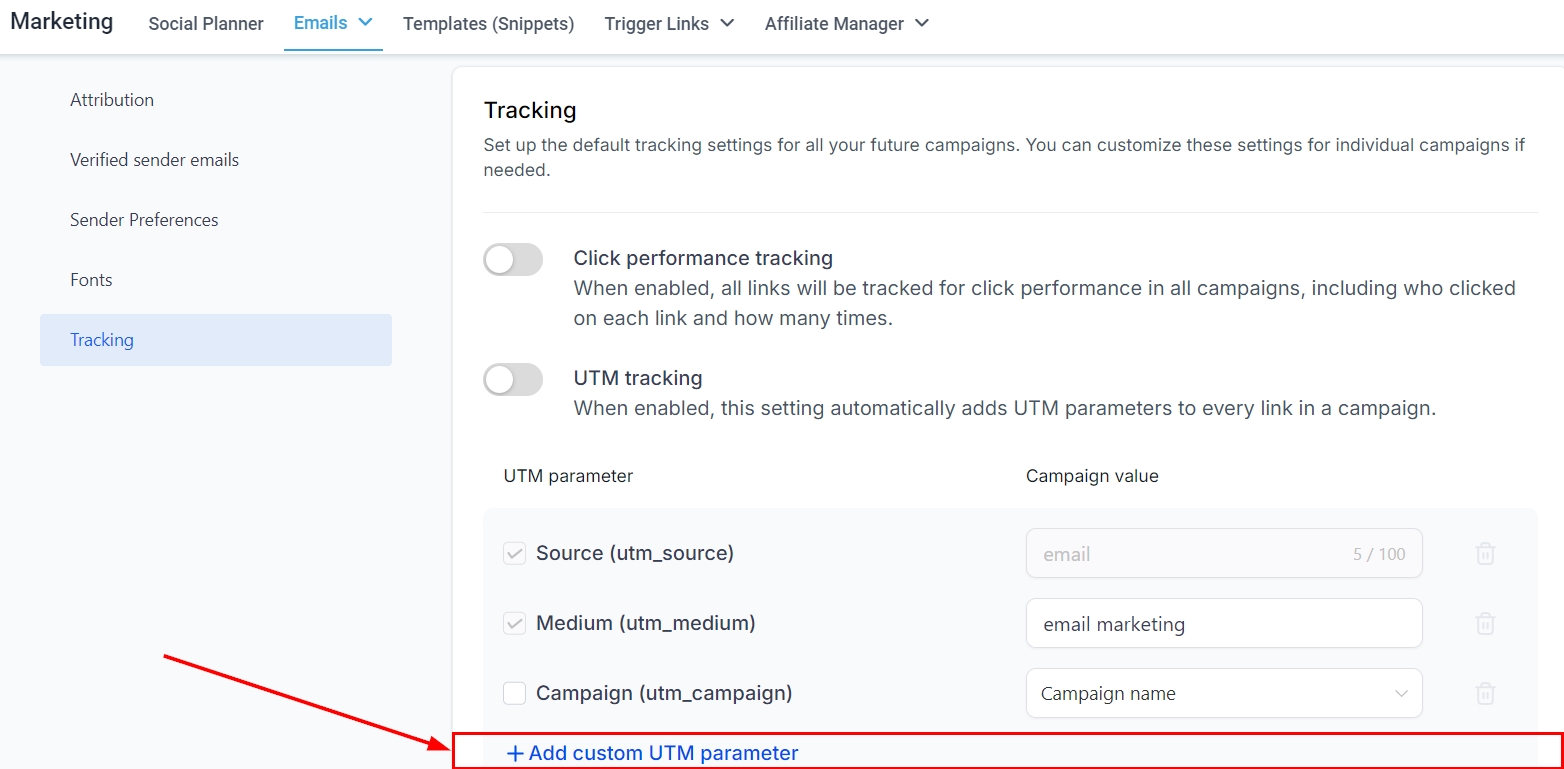This screenshot has width=1564, height=769.
Task: Remove Campaign utm_campaign row via trash icon
Action: (1485, 693)
